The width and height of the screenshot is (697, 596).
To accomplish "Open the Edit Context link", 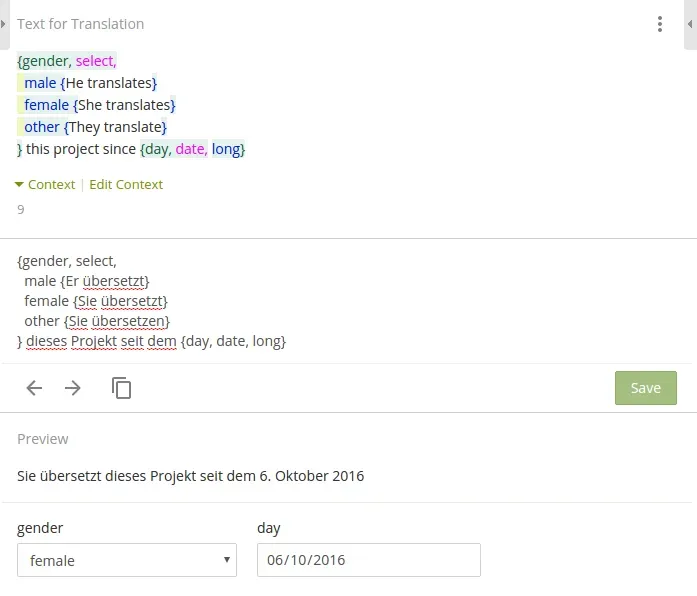I will pyautogui.click(x=126, y=184).
